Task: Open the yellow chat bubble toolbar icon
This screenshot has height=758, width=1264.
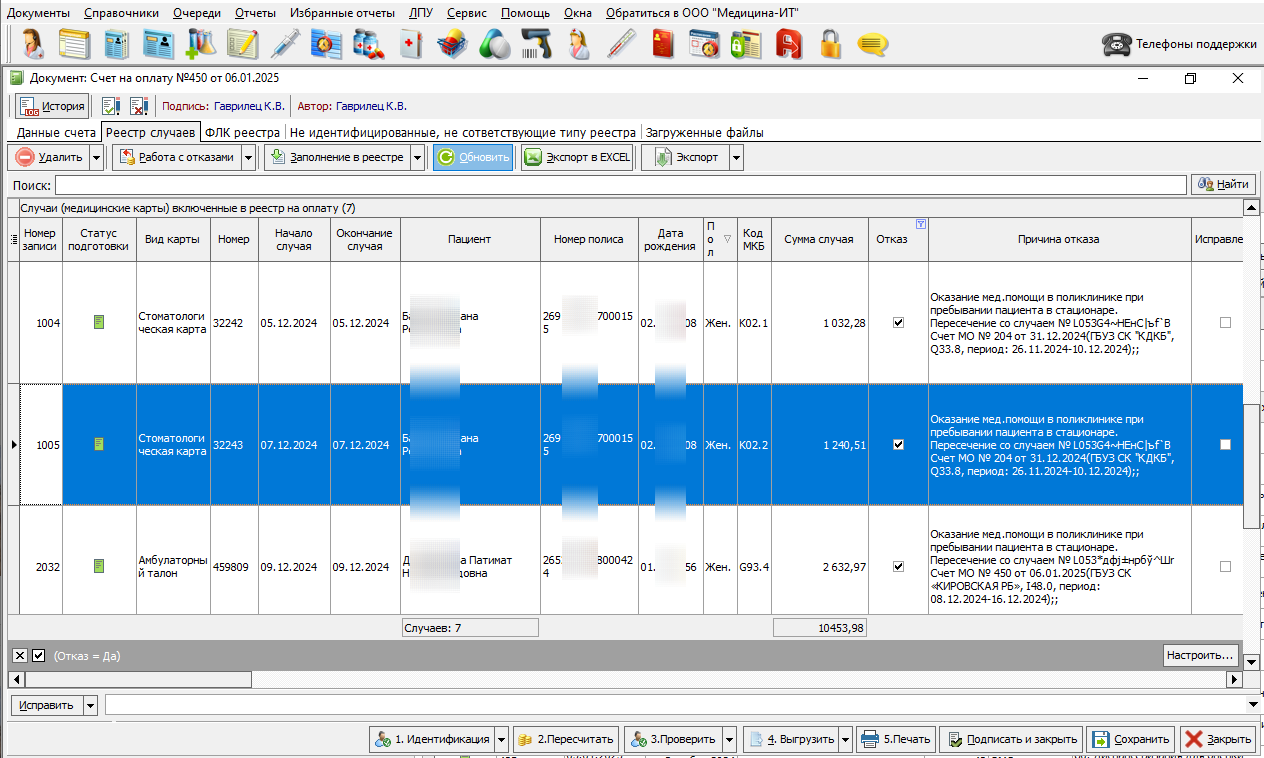Action: (873, 44)
